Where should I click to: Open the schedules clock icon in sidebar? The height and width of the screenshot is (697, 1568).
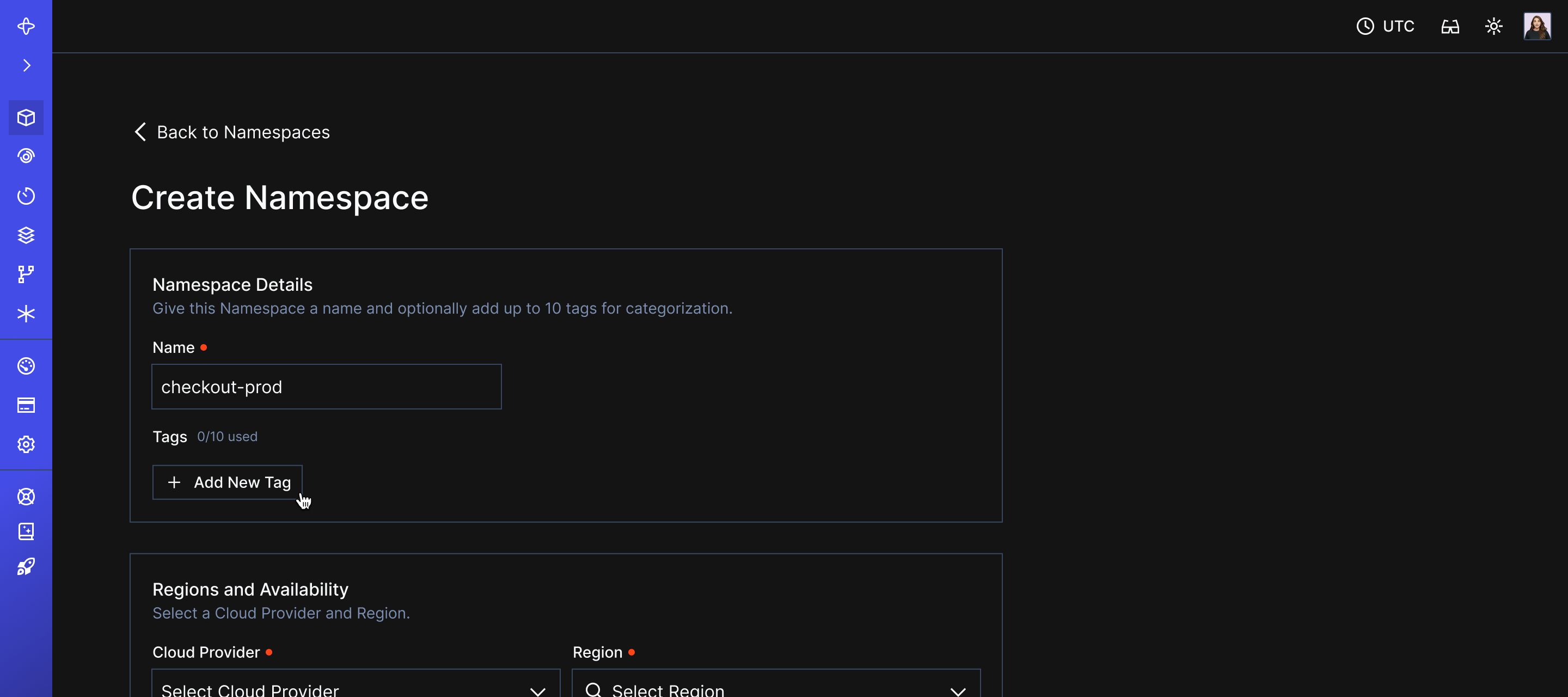26,196
